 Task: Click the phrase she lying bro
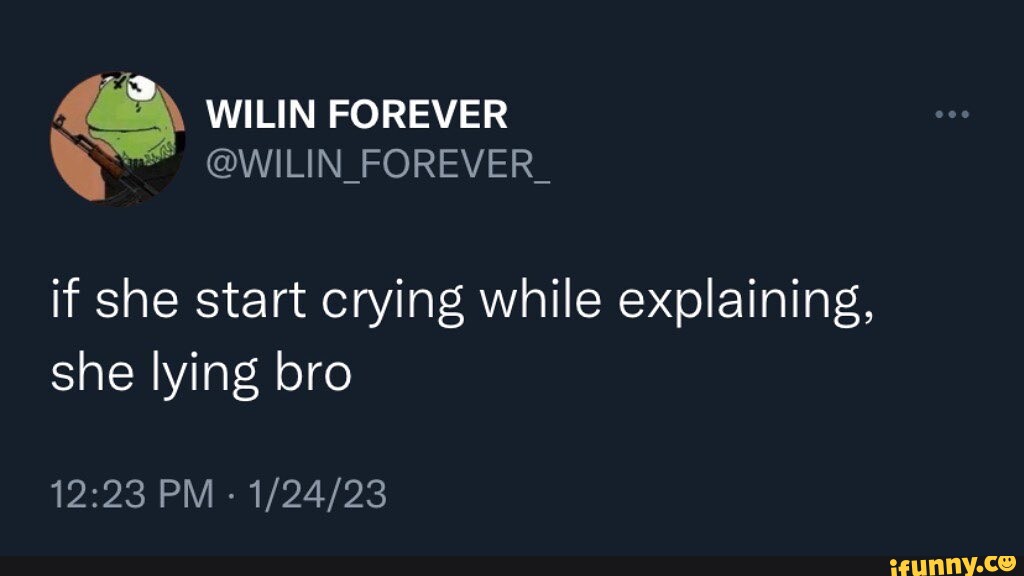pos(200,370)
